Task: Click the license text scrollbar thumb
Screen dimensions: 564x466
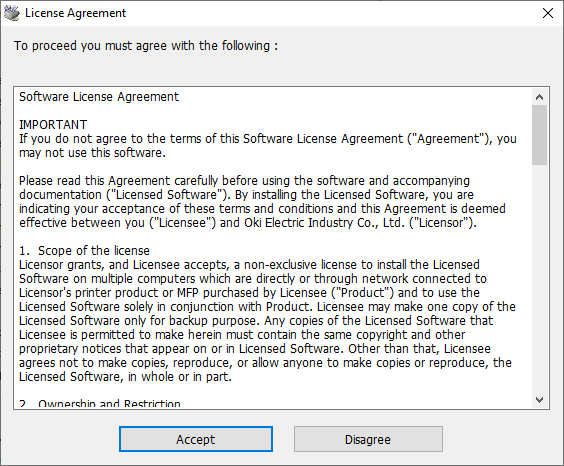Action: pyautogui.click(x=539, y=135)
